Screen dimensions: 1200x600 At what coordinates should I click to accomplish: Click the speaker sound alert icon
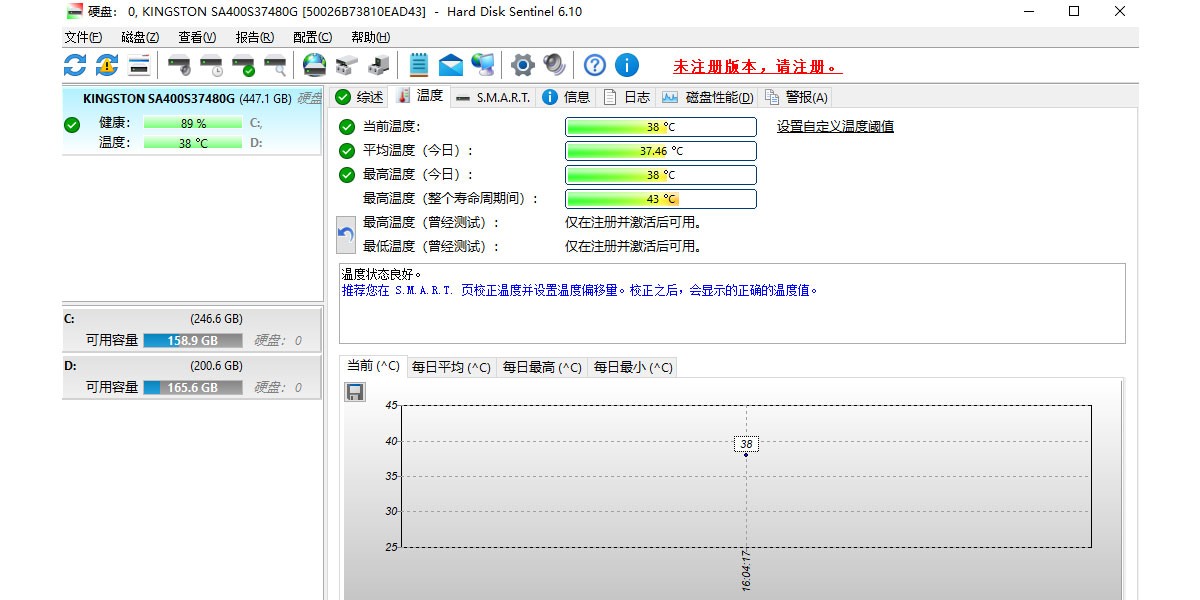[x=554, y=66]
